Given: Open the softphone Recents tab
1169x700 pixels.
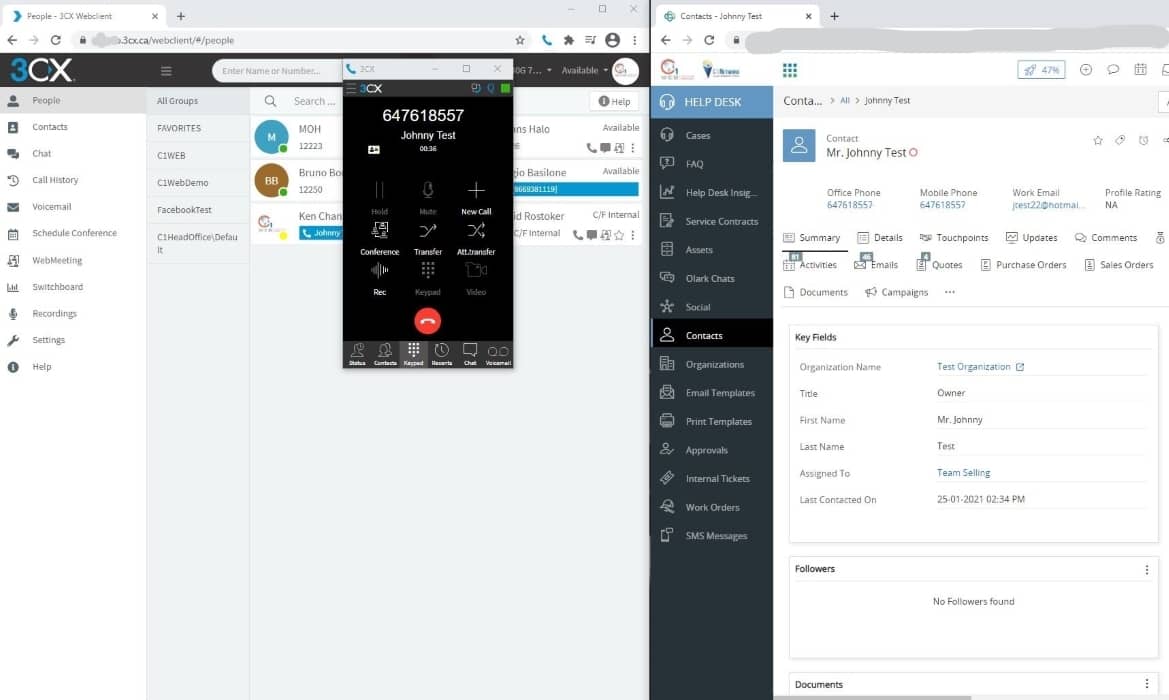Looking at the screenshot, I should click(x=442, y=354).
